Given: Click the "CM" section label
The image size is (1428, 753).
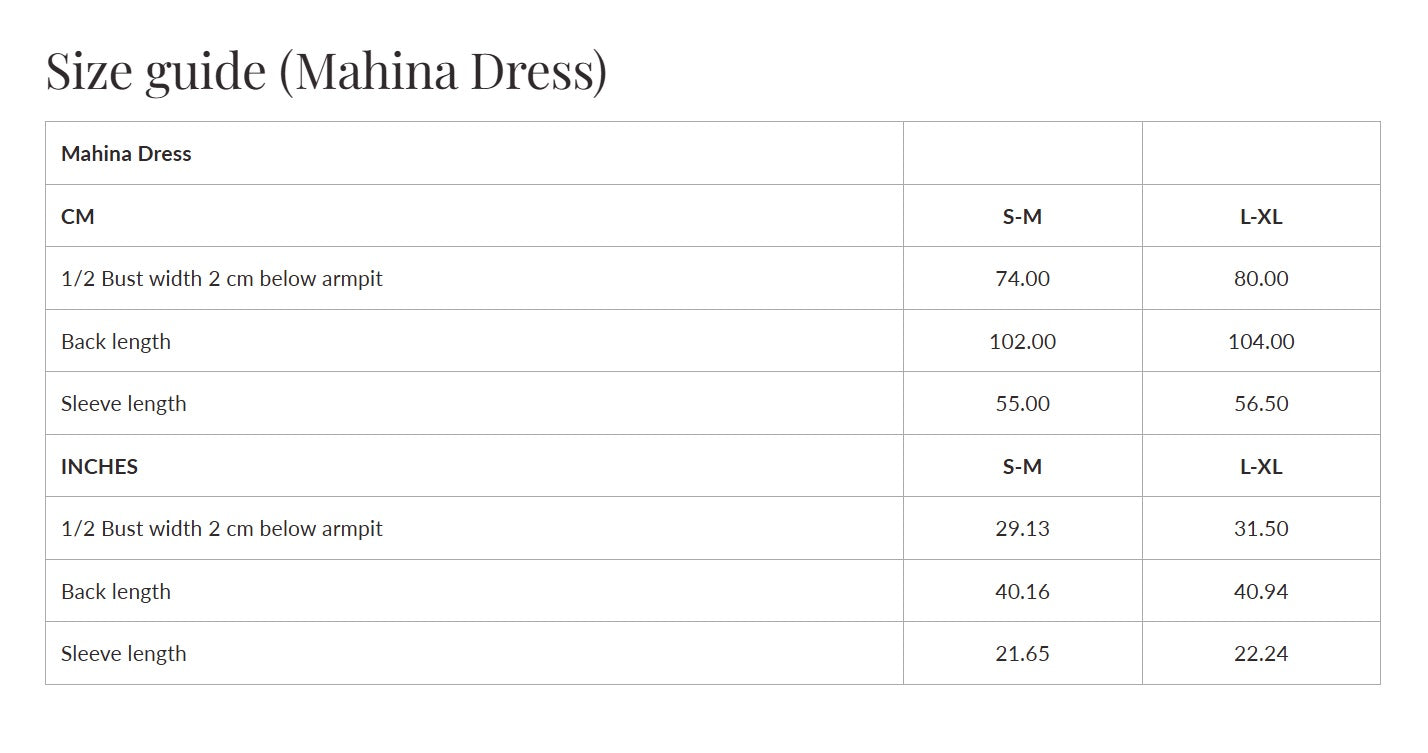Looking at the screenshot, I should (x=78, y=216).
